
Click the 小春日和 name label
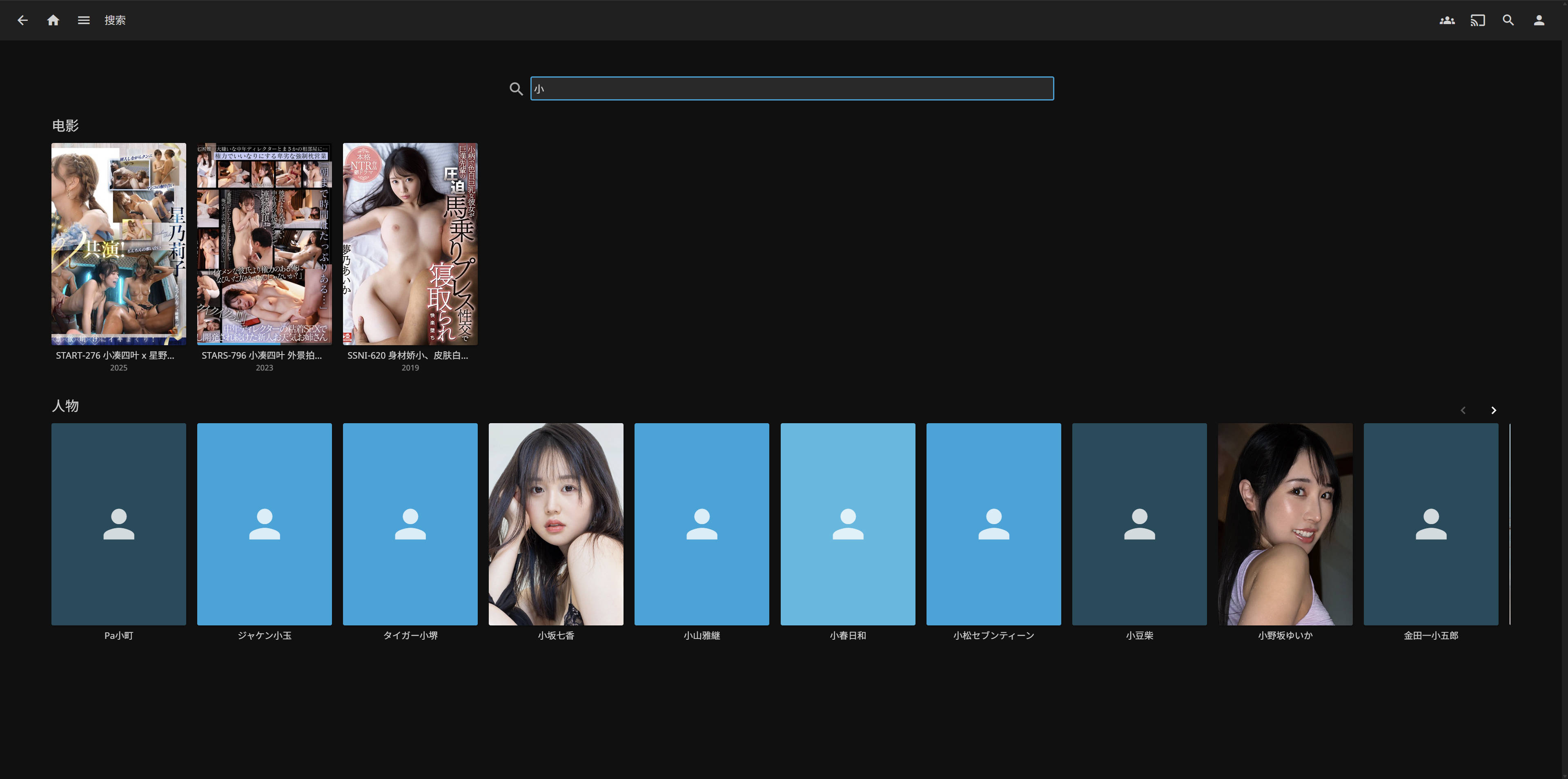click(x=847, y=635)
